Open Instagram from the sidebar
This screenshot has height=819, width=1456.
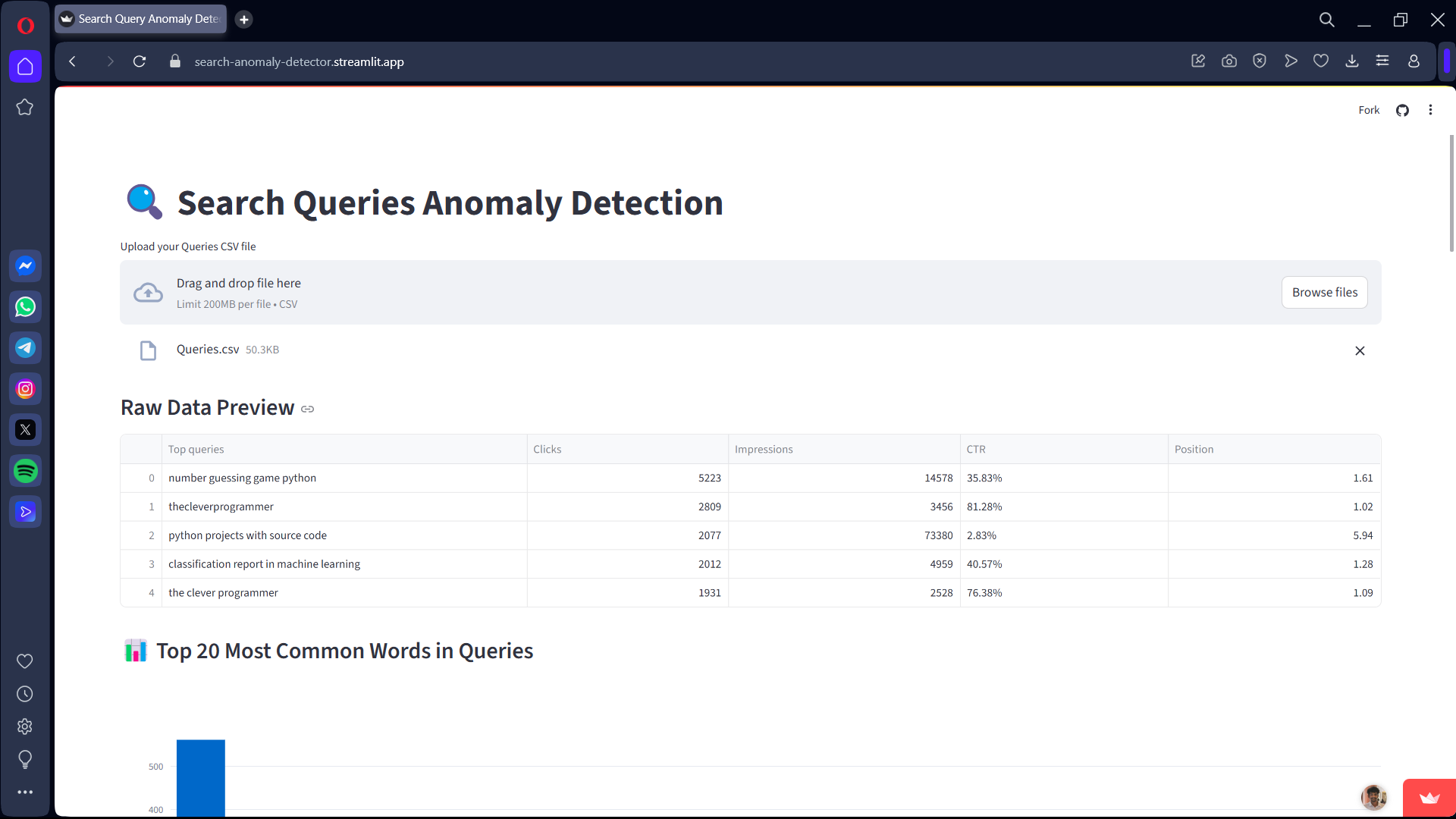pyautogui.click(x=25, y=389)
